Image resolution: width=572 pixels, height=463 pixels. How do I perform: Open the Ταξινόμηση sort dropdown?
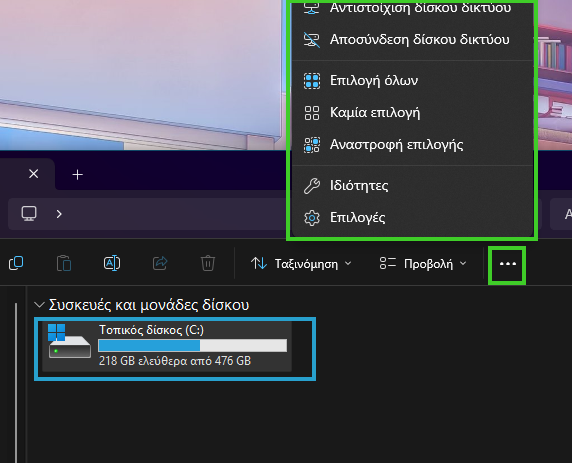[x=301, y=263]
